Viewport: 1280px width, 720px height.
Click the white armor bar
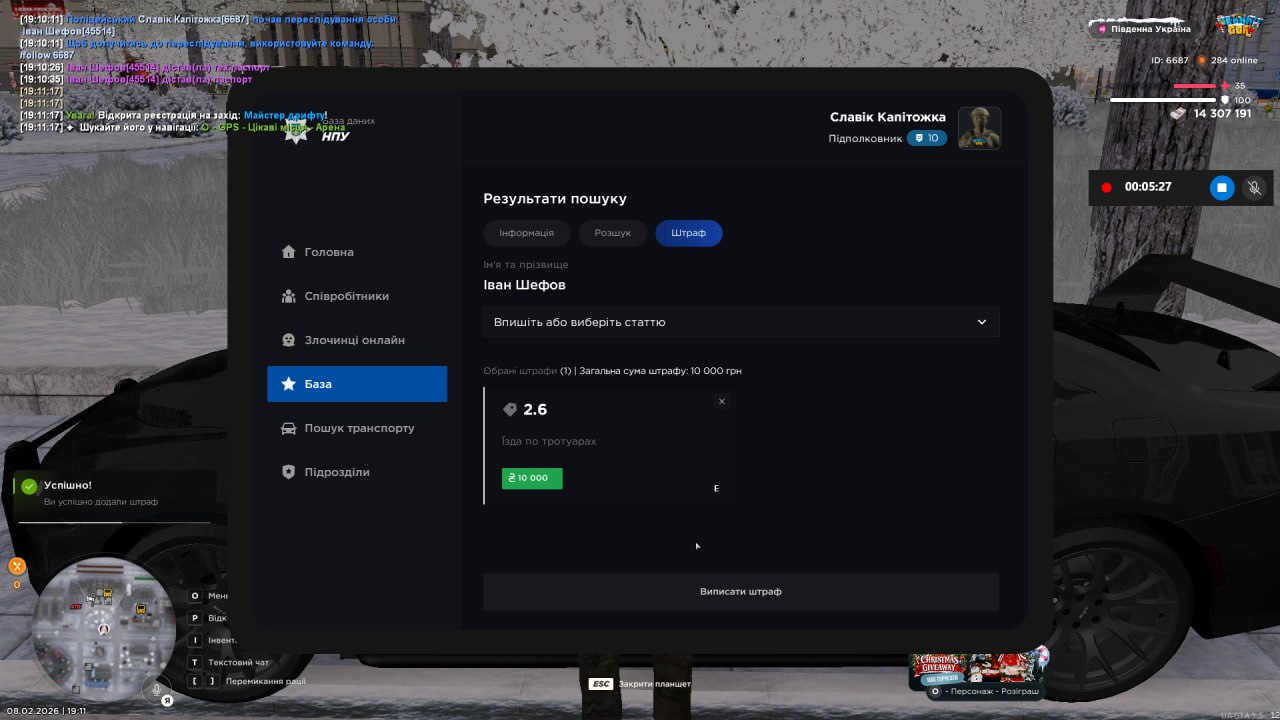pyautogui.click(x=1163, y=100)
